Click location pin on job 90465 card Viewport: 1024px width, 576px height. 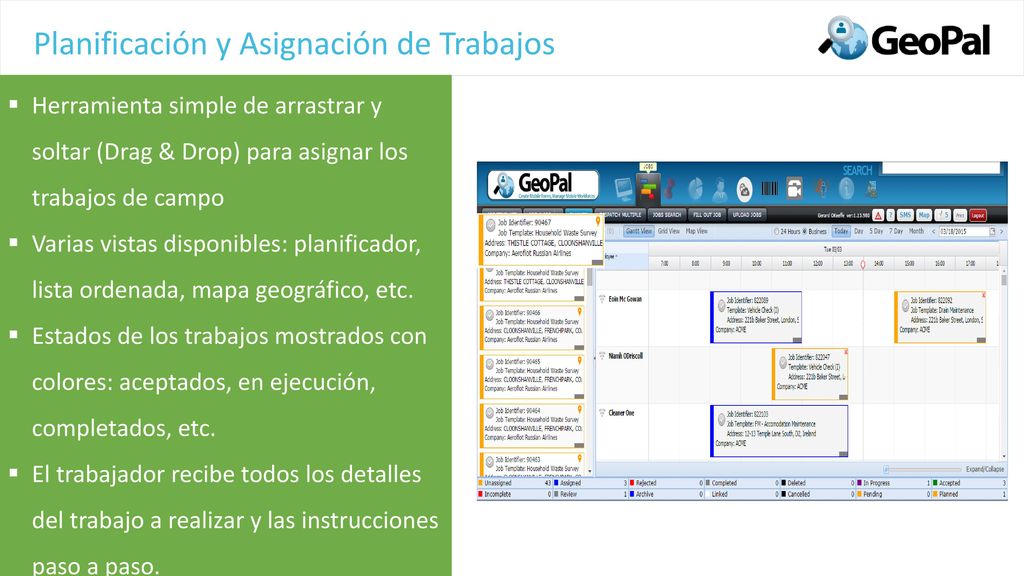pyautogui.click(x=579, y=360)
